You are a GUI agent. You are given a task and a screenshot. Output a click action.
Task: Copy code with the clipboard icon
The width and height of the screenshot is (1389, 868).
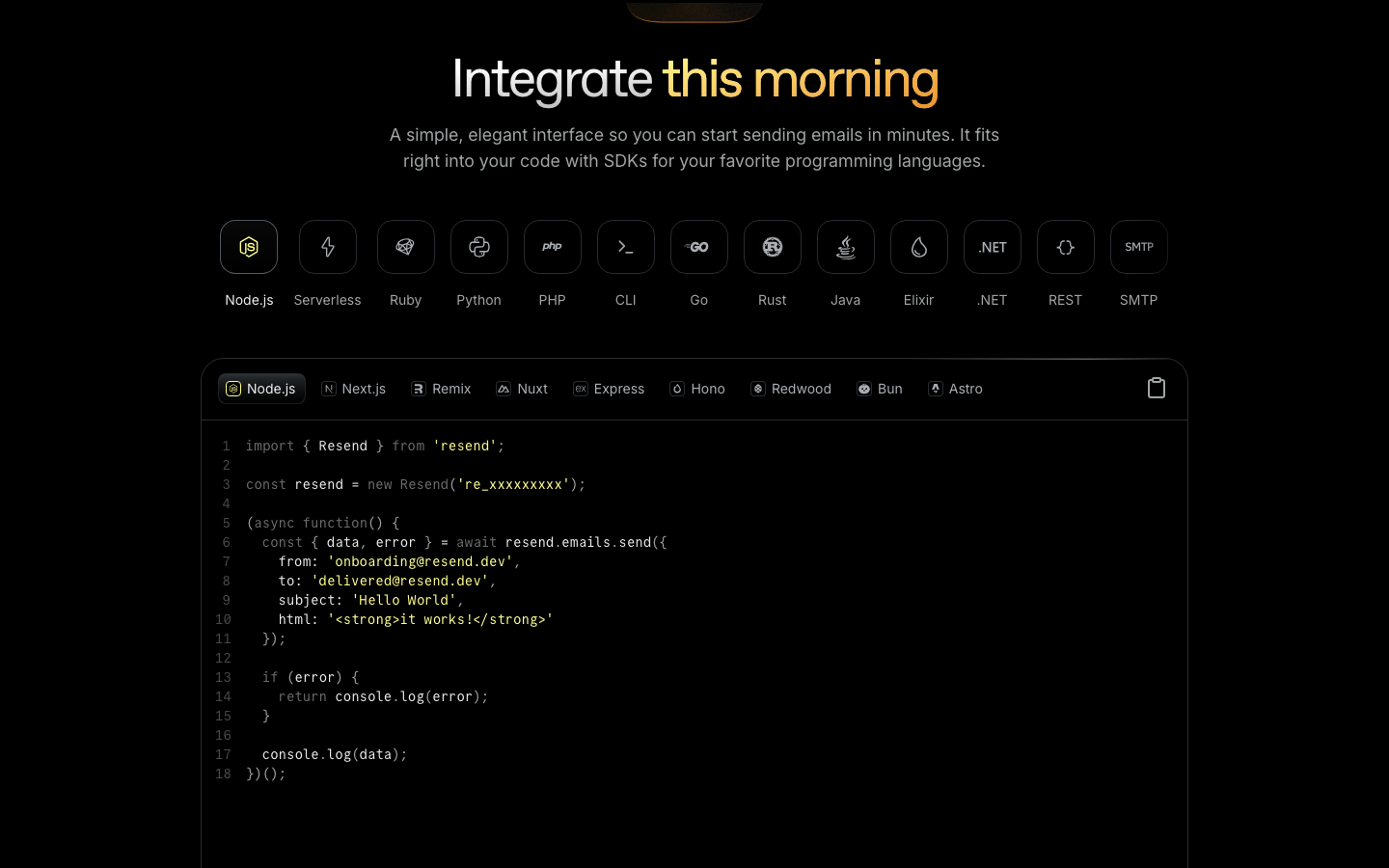(x=1157, y=388)
